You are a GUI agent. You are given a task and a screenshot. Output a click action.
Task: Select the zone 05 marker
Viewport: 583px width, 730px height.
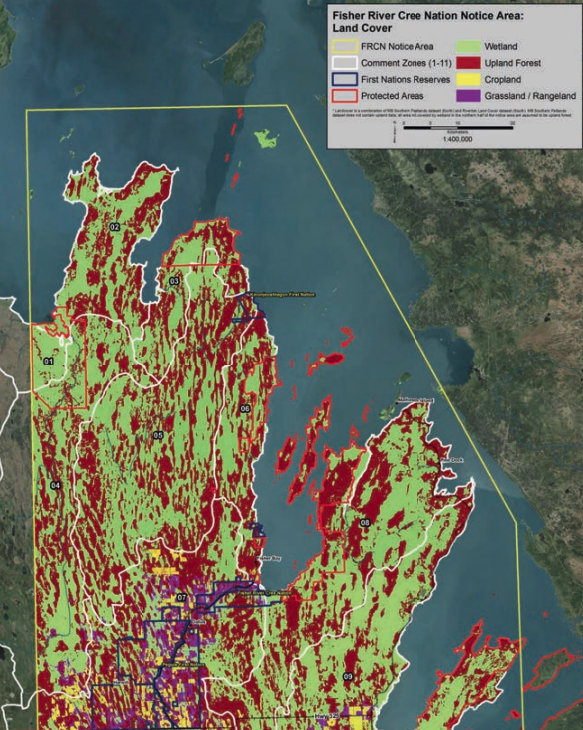tap(158, 435)
